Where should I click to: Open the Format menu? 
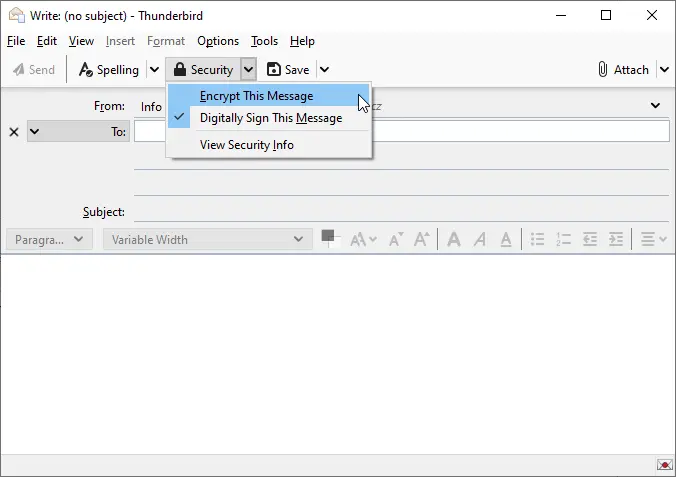click(166, 41)
